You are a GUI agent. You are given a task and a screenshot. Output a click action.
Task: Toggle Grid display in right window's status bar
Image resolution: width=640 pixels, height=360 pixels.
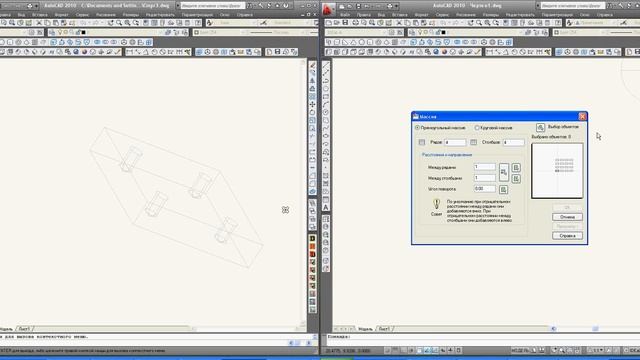click(395, 350)
